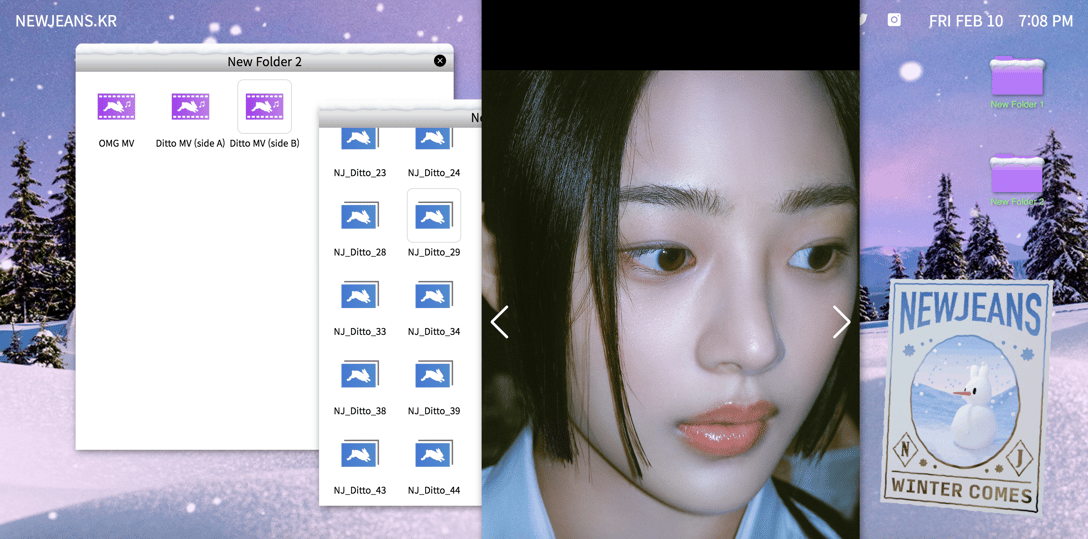This screenshot has width=1088, height=539.
Task: Open the NJ_Ditto_38 image file
Action: coord(359,375)
